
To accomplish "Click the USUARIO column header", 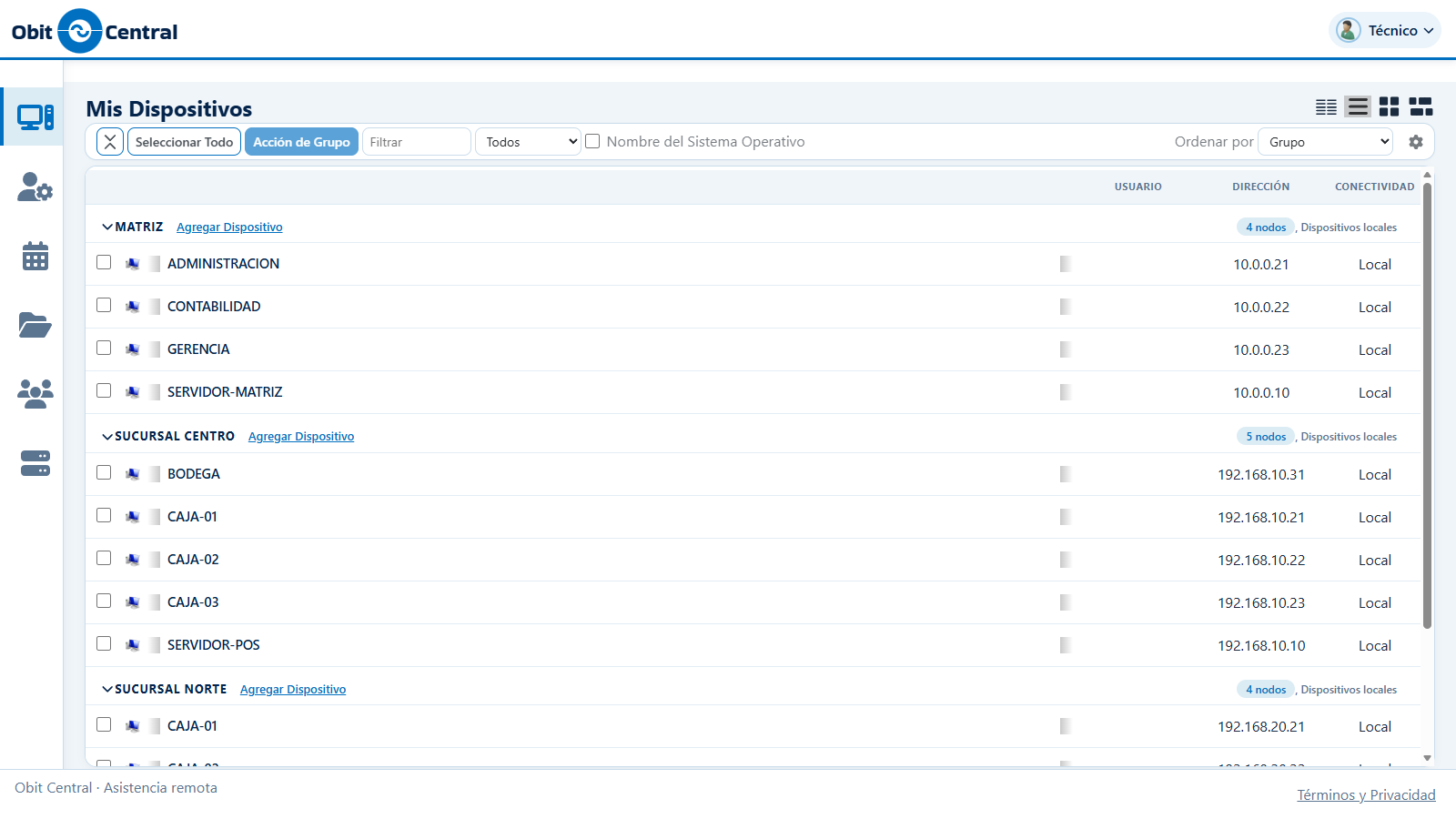I will click(x=1137, y=187).
